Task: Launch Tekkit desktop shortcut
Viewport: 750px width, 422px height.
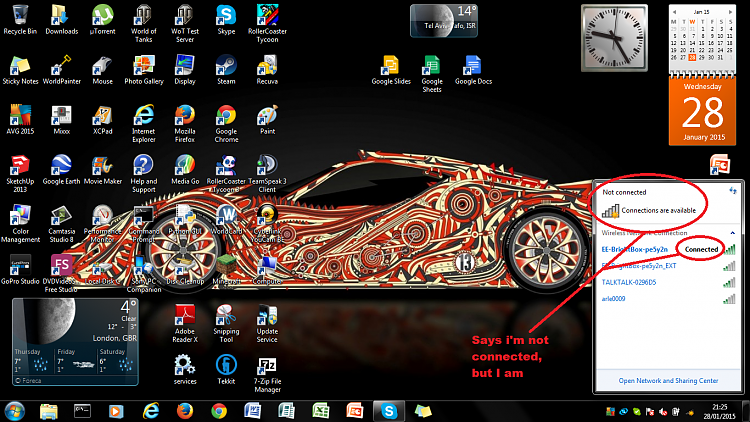Action: pyautogui.click(x=226, y=369)
